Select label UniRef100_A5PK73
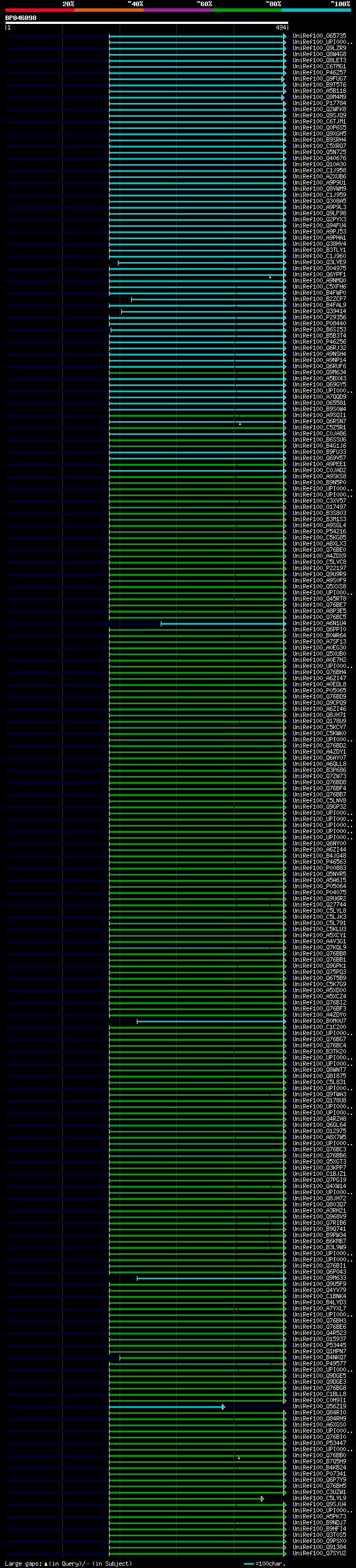 319,1517
